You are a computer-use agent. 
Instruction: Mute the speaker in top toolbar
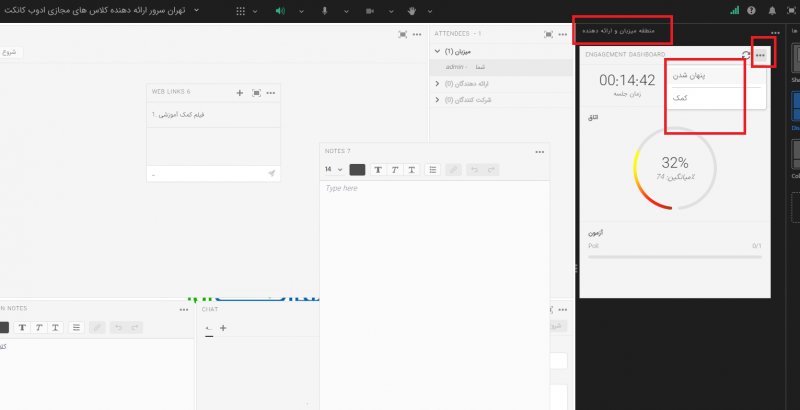(x=280, y=11)
